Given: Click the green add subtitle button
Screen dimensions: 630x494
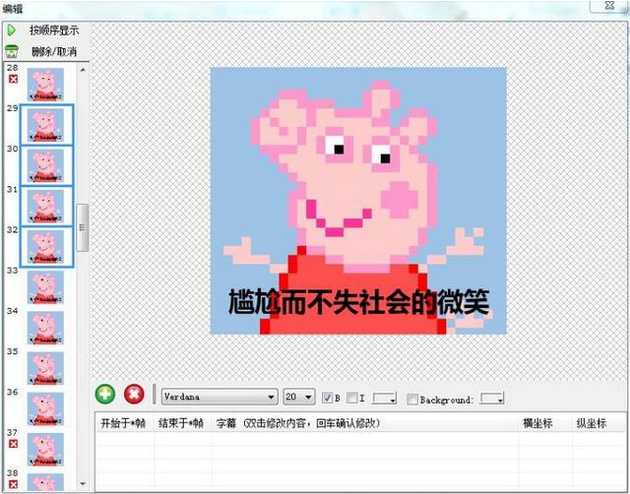Looking at the screenshot, I should pyautogui.click(x=105, y=394).
